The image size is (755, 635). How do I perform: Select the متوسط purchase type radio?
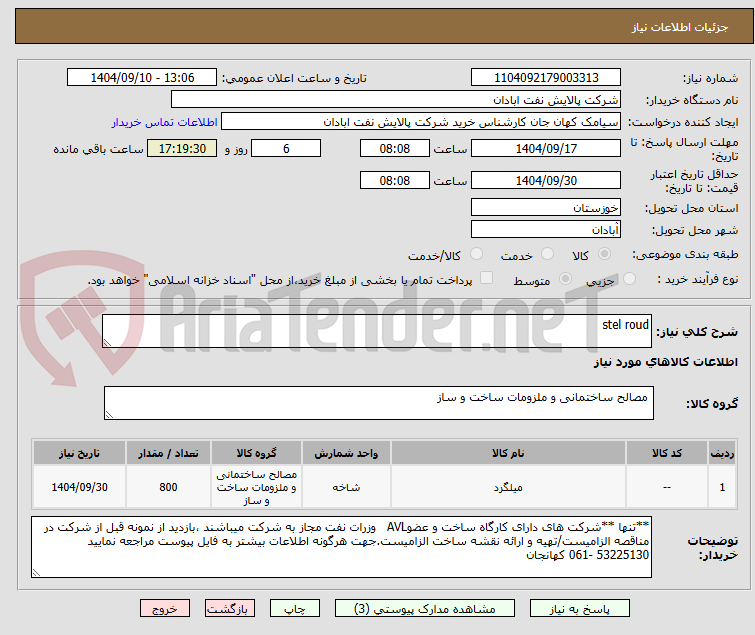click(x=565, y=279)
